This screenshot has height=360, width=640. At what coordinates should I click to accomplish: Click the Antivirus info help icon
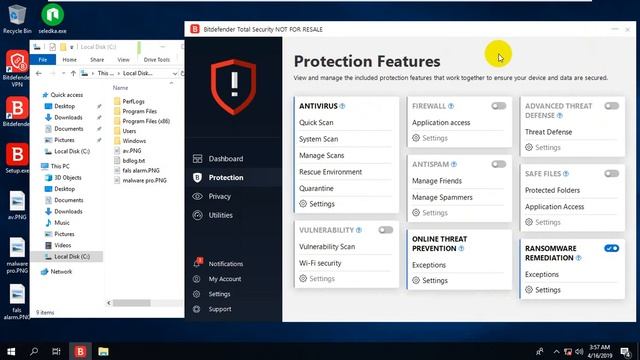click(342, 106)
